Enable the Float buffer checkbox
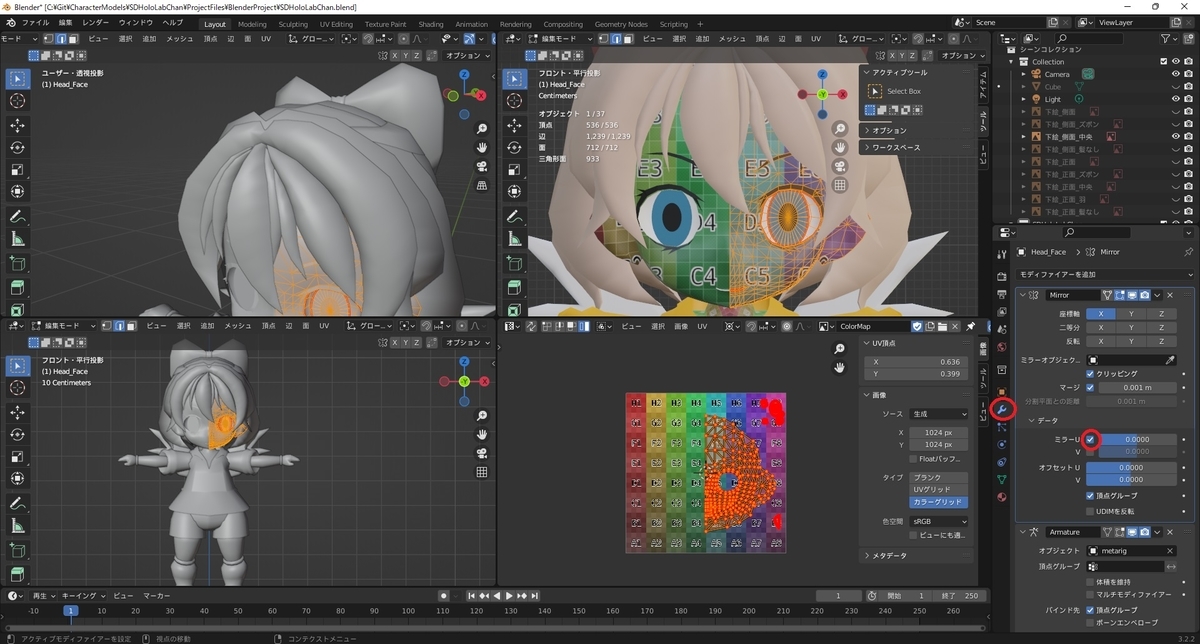The width and height of the screenshot is (1200, 644). click(x=912, y=458)
